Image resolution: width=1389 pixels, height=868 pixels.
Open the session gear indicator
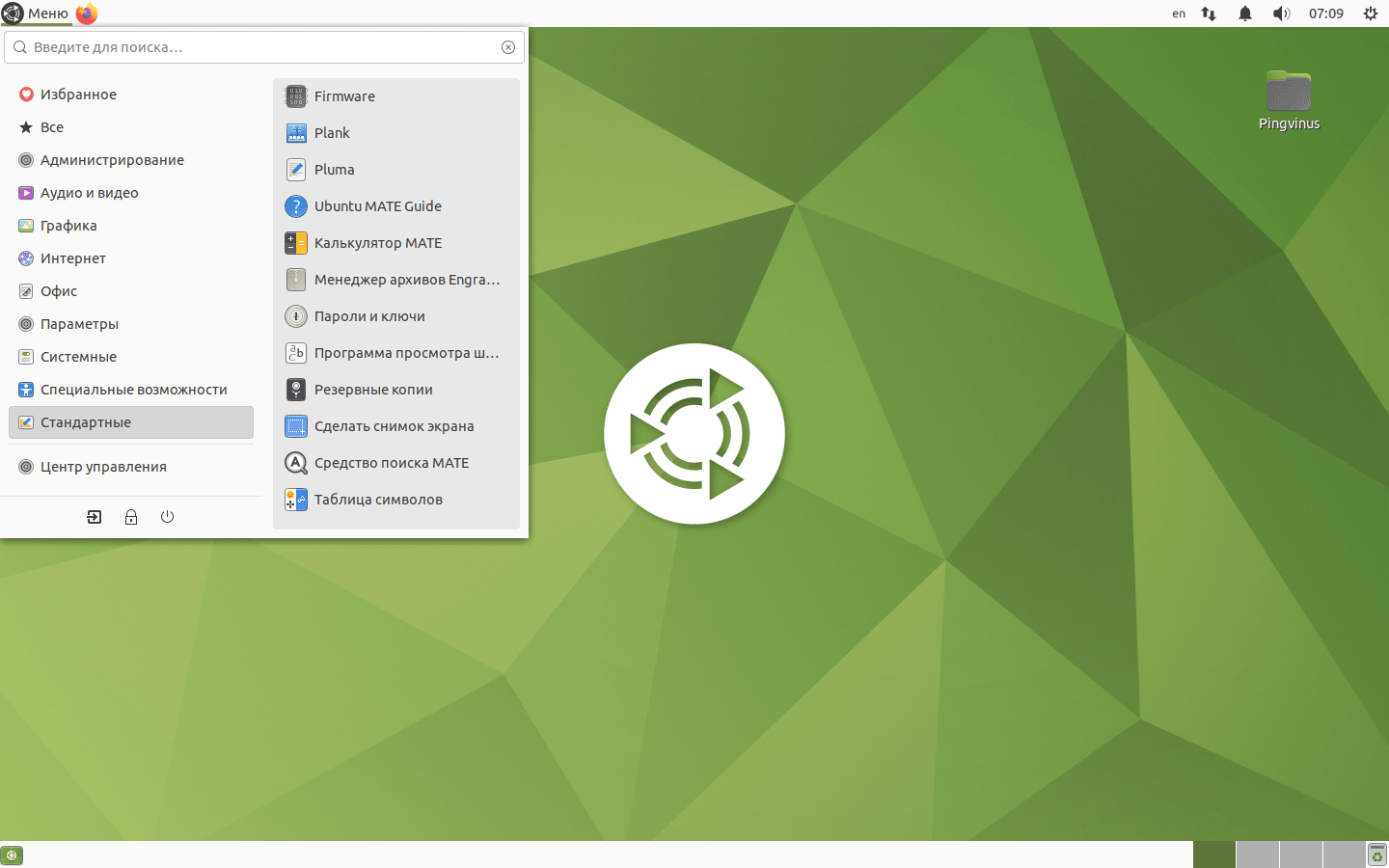click(1371, 14)
